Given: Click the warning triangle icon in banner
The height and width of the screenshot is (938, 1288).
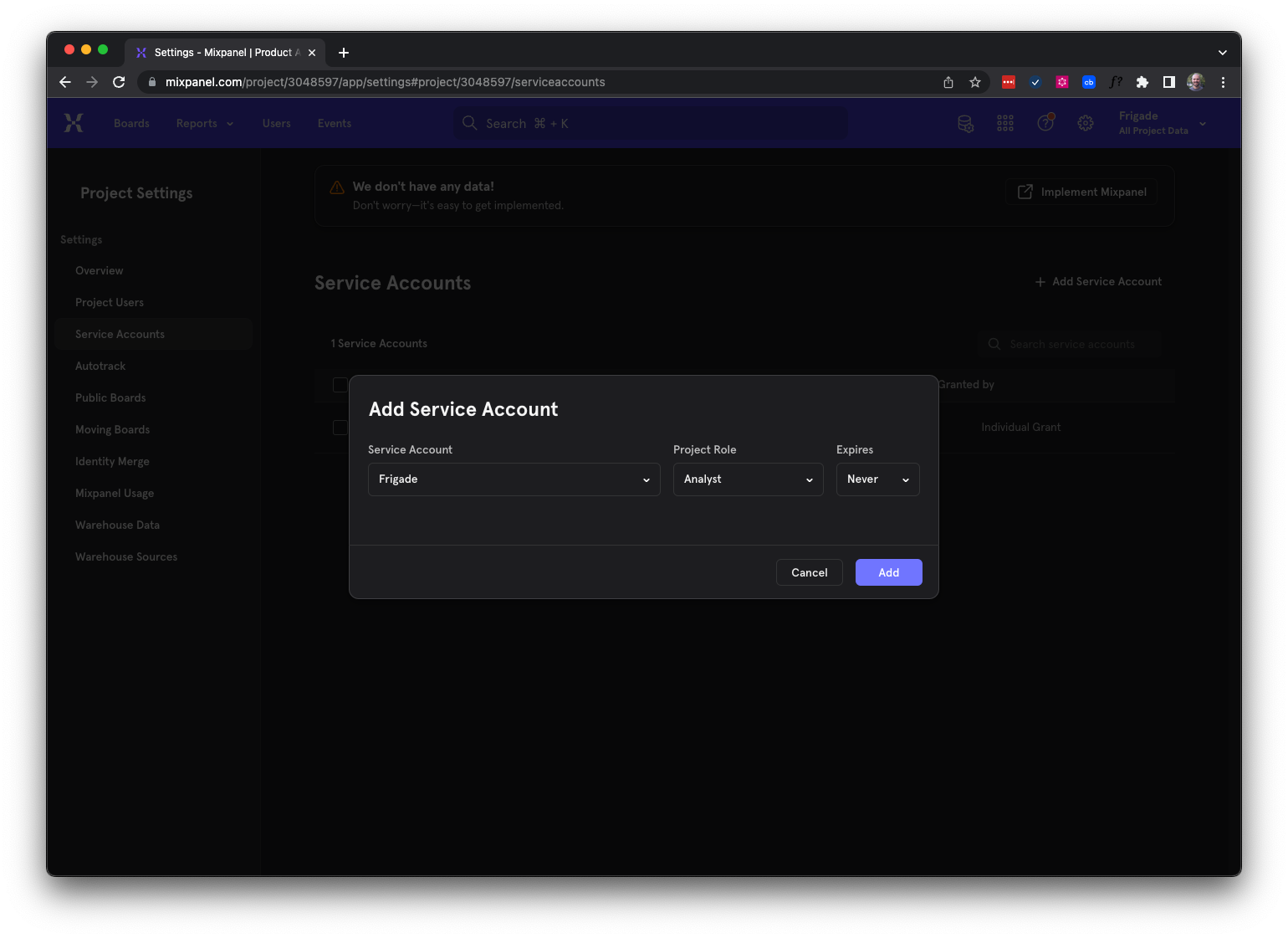Looking at the screenshot, I should [x=337, y=187].
